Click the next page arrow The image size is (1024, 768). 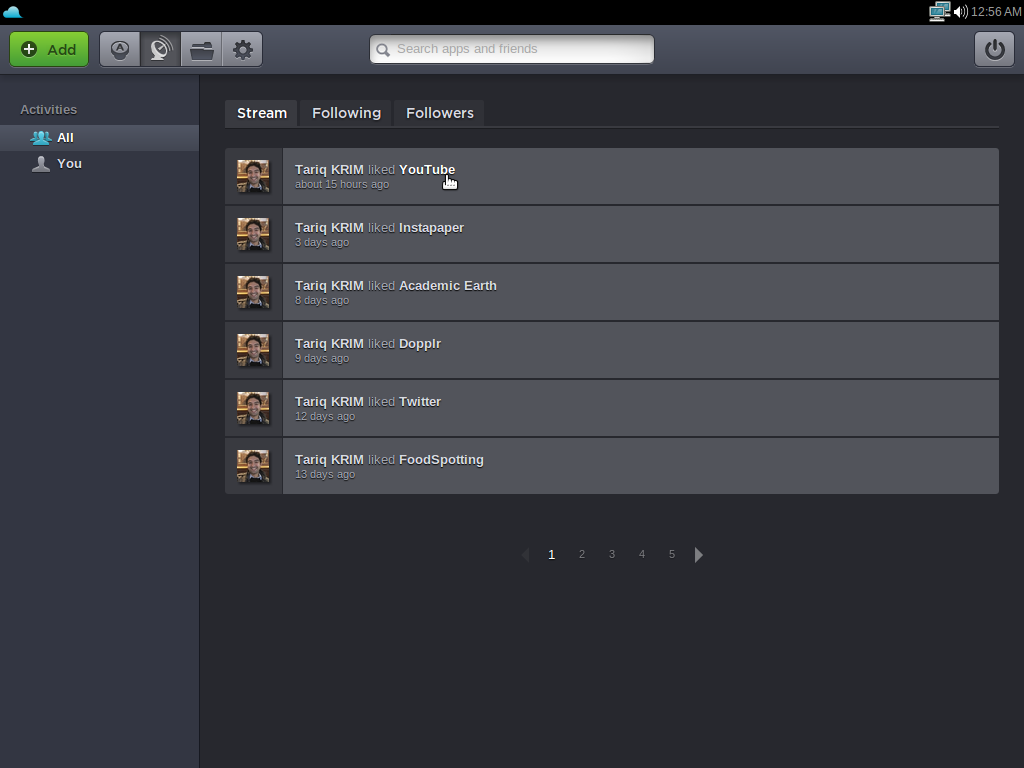pyautogui.click(x=699, y=555)
